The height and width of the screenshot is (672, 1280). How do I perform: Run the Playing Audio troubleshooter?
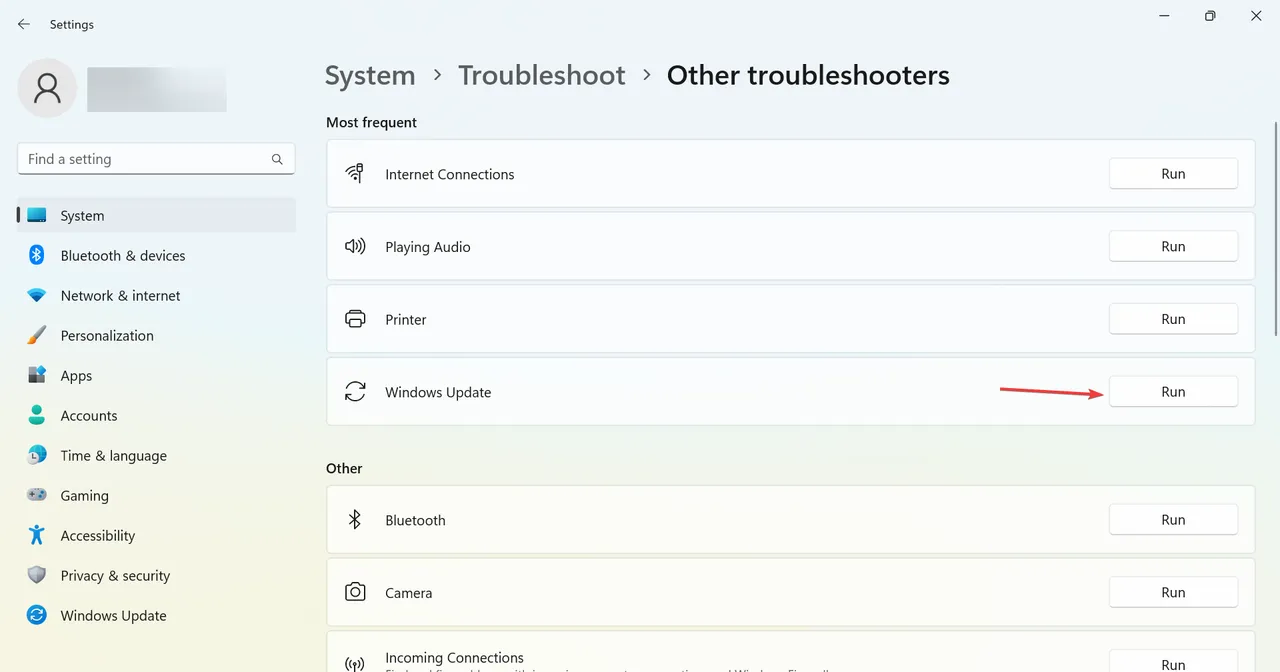click(1173, 247)
